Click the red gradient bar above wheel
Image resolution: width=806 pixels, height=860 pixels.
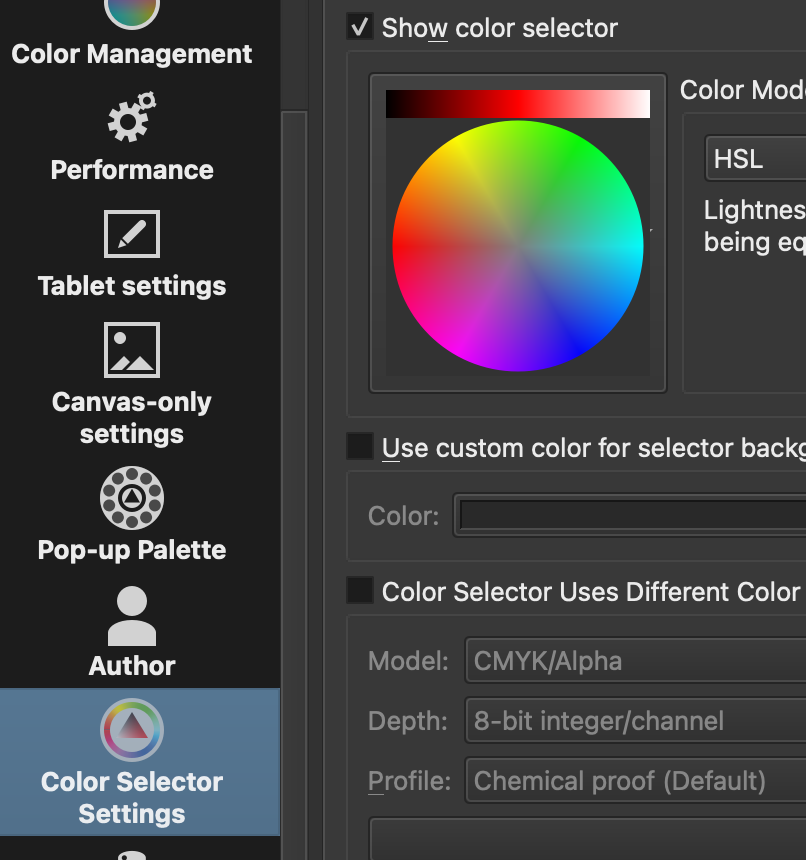[518, 104]
